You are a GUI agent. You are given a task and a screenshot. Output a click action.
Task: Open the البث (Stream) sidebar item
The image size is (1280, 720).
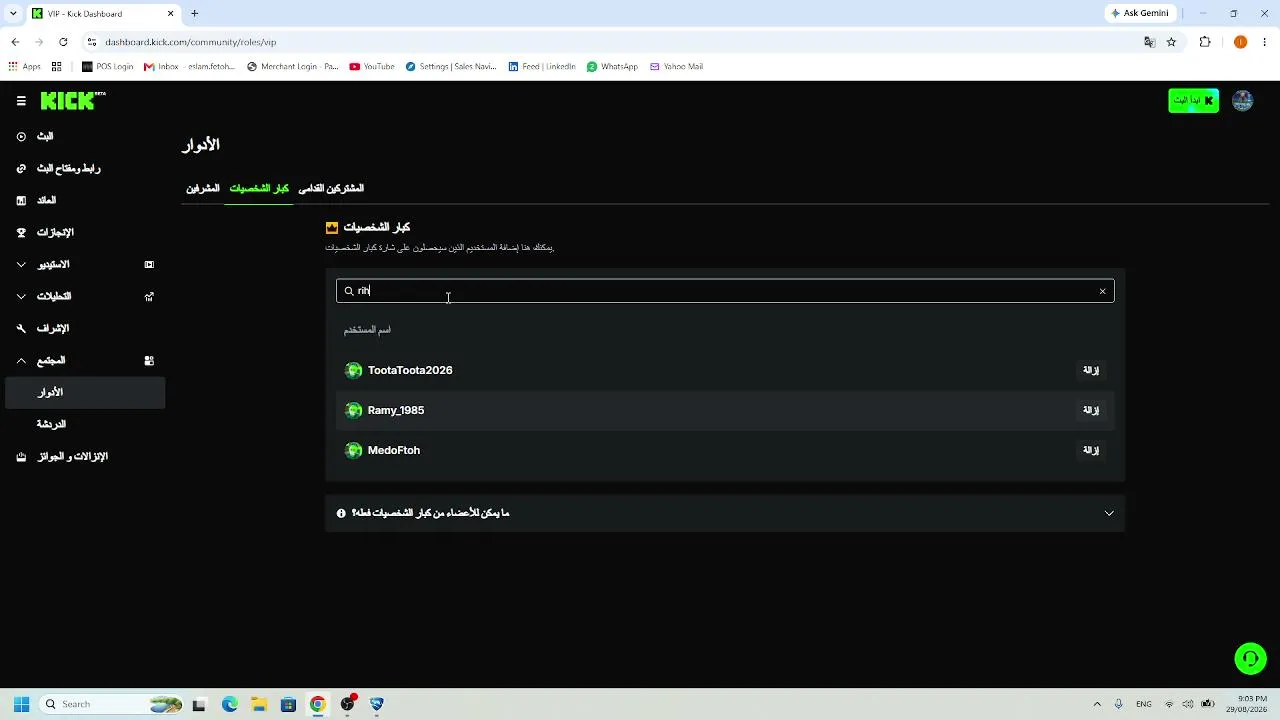point(85,136)
